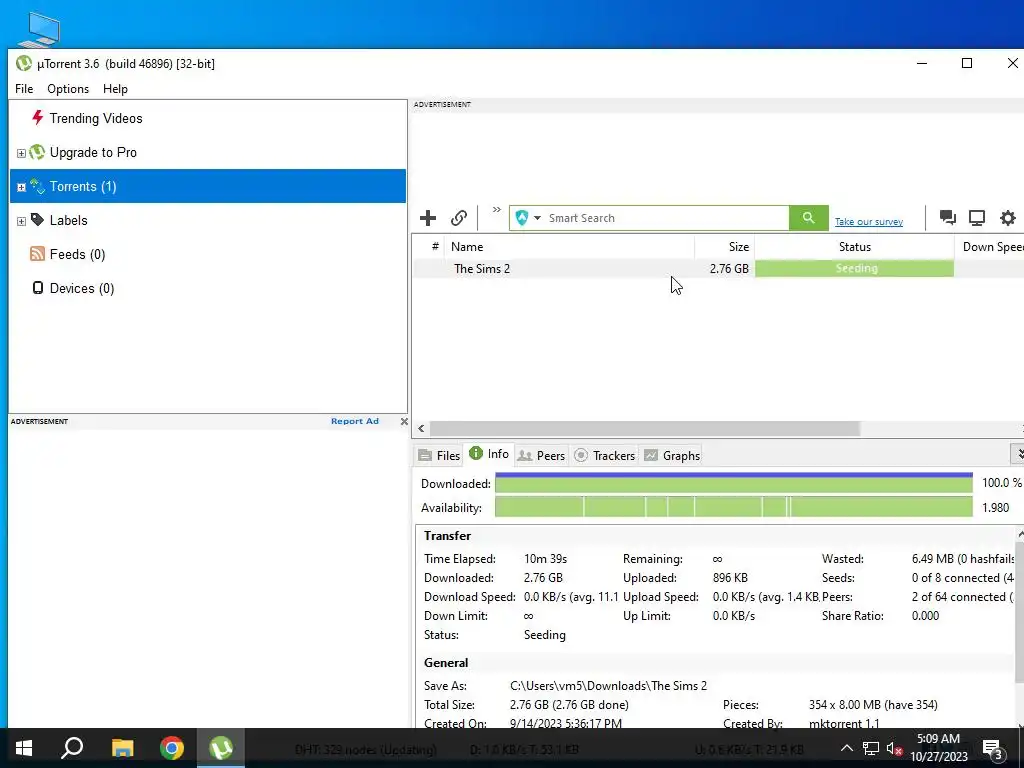Click the Torrents arrows icon in the sidebar
Screen dimensions: 1024x768
pyautogui.click(x=37, y=186)
